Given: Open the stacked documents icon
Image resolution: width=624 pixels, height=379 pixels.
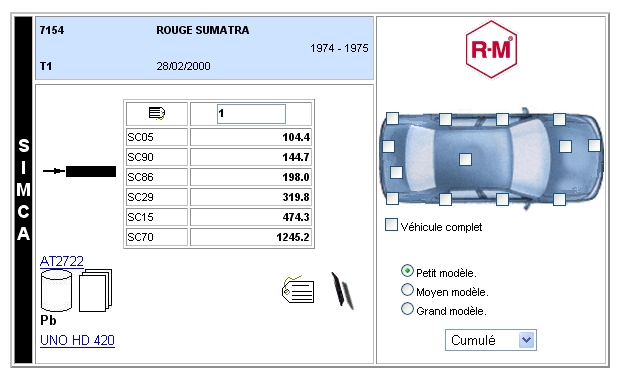Looking at the screenshot, I should pyautogui.click(x=96, y=290).
